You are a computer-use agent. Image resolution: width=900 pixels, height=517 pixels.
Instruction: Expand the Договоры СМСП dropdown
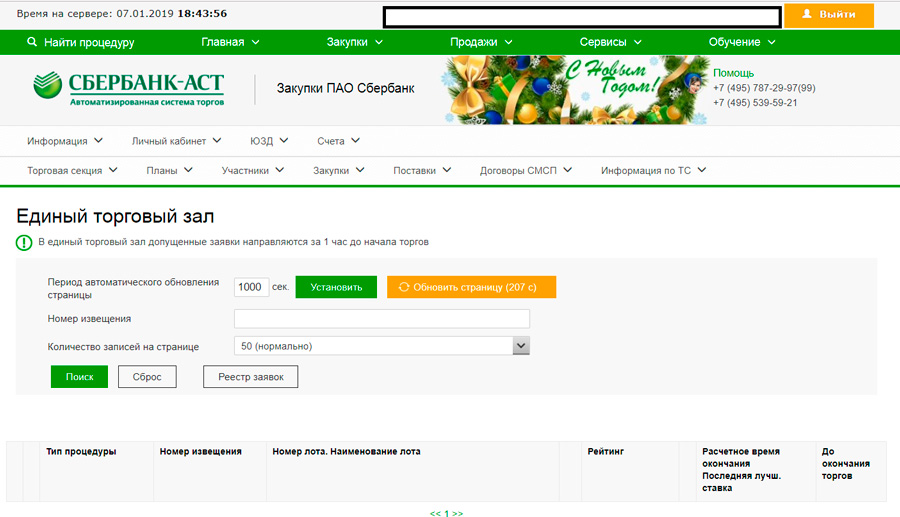(526, 170)
